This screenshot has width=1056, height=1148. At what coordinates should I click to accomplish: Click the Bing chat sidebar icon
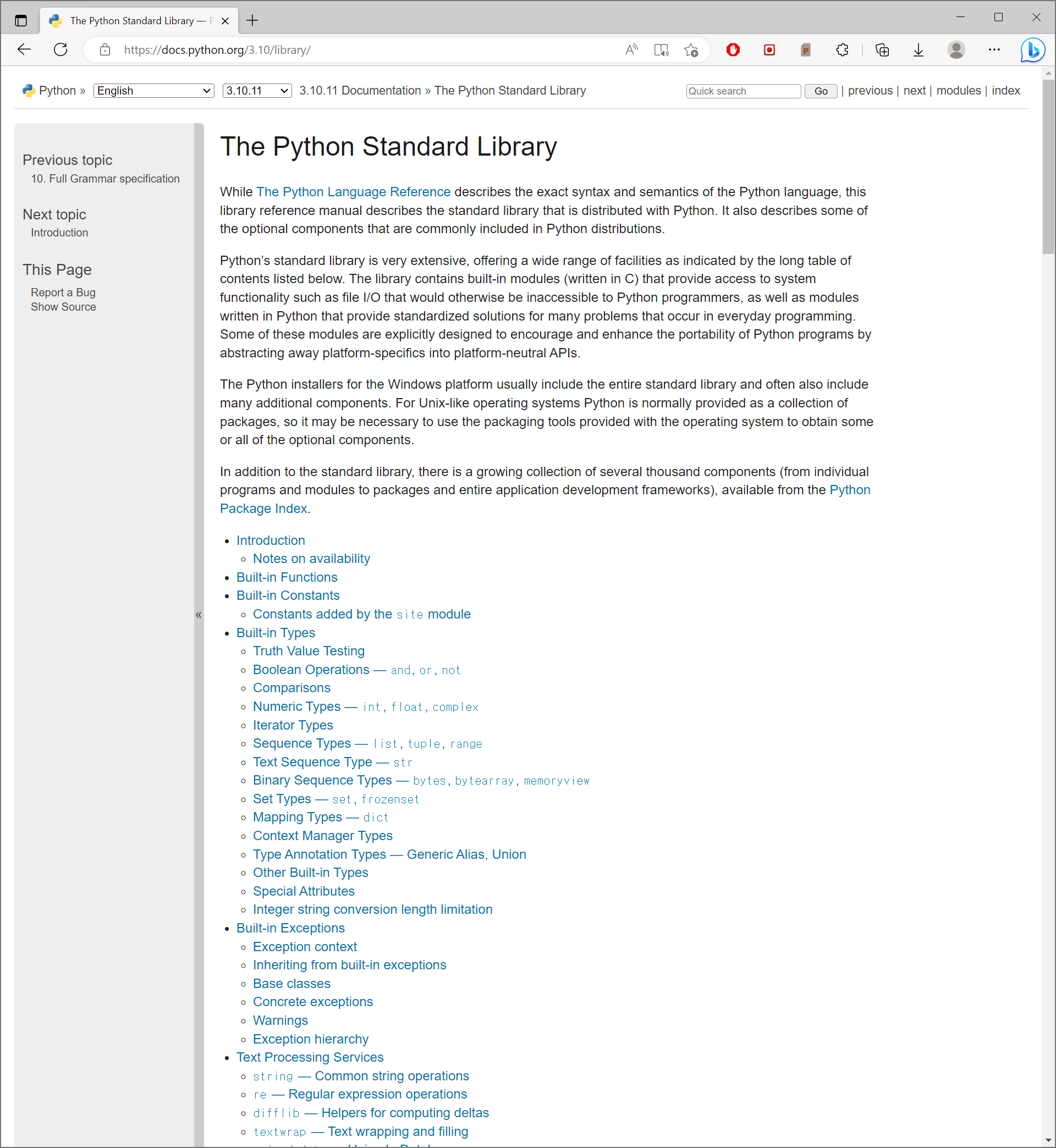pos(1032,49)
